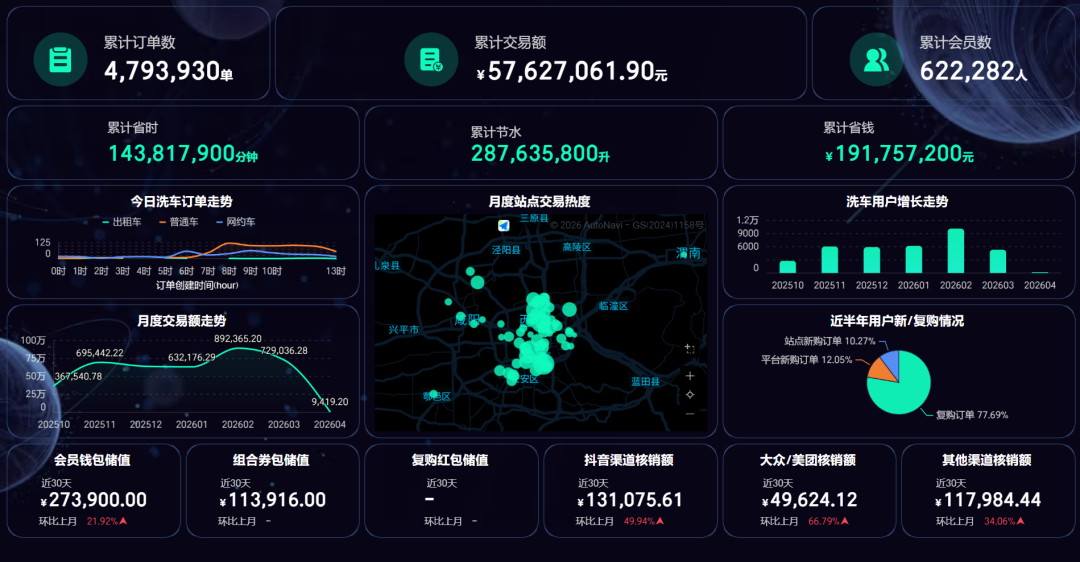Click the 订单创建时间(hour) axis label
The width and height of the screenshot is (1080, 562).
(x=197, y=285)
